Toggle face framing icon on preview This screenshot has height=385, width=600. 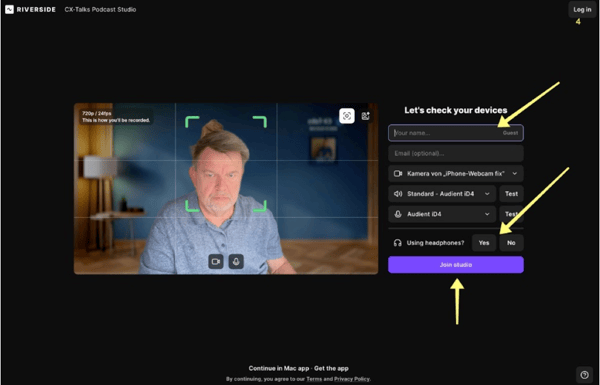coord(347,116)
